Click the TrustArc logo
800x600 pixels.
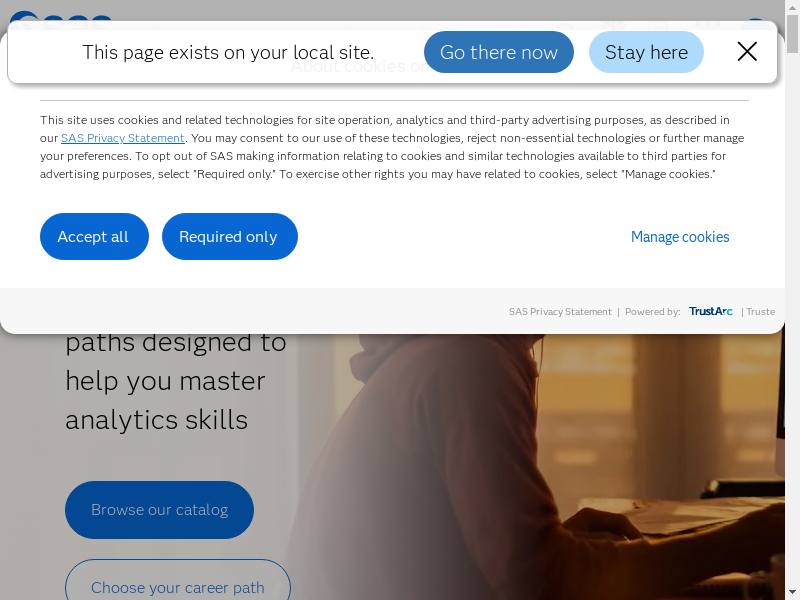(710, 312)
